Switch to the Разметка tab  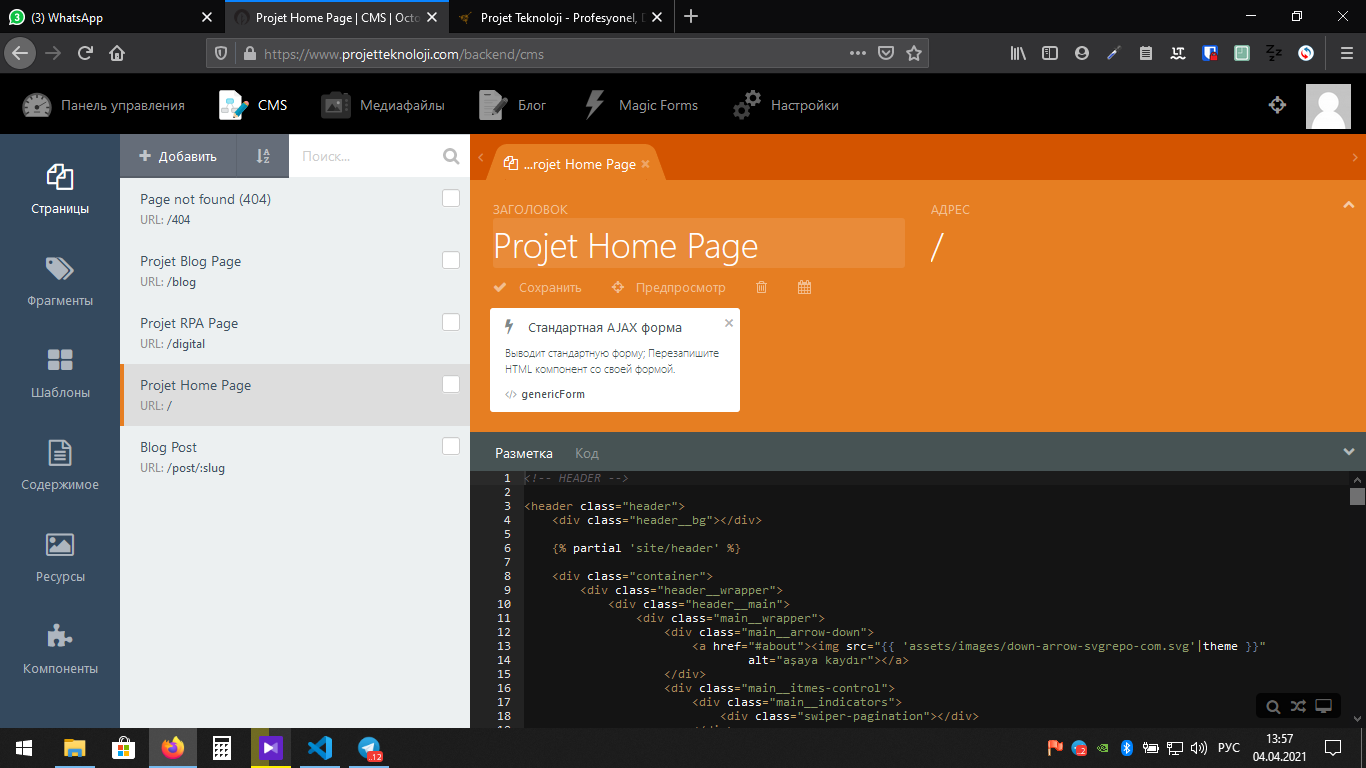tap(524, 453)
